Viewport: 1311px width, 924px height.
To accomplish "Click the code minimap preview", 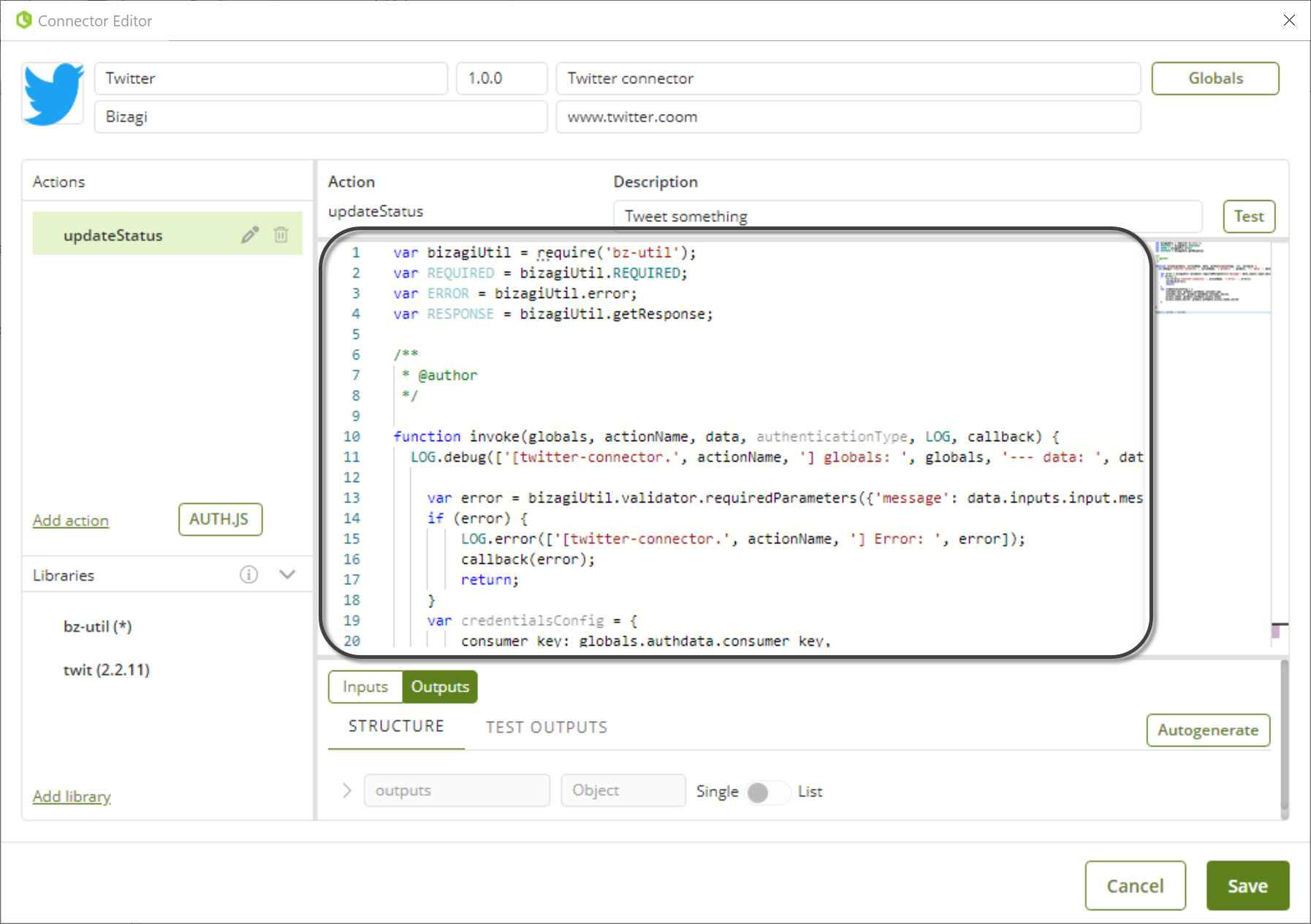I will click(1213, 278).
